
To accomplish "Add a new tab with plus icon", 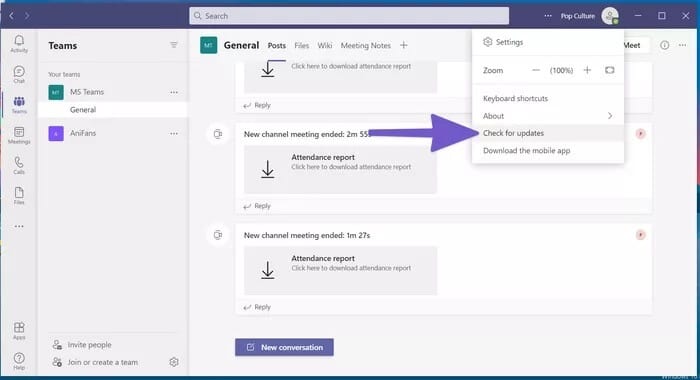I will [x=404, y=45].
